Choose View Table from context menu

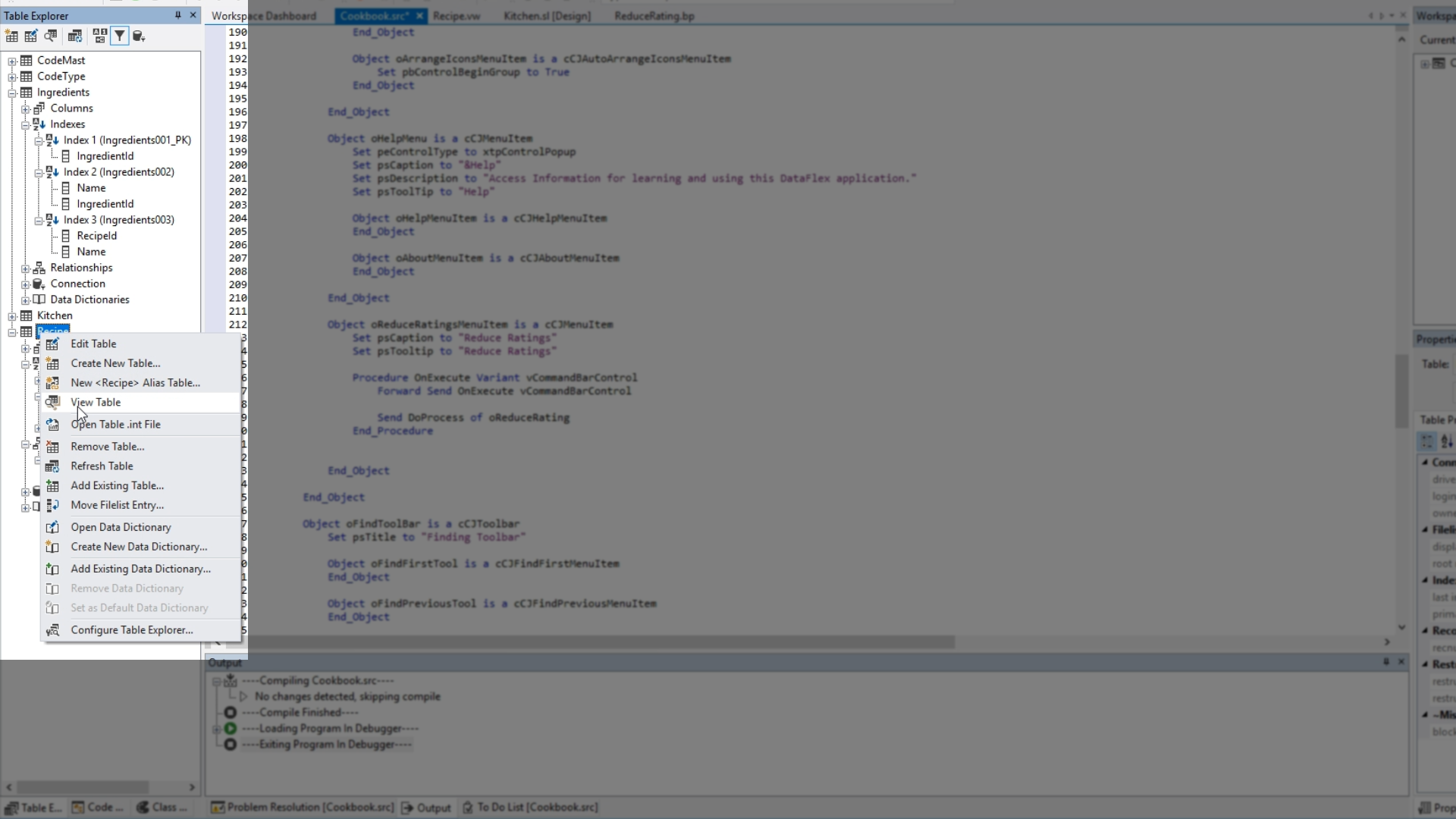96,402
